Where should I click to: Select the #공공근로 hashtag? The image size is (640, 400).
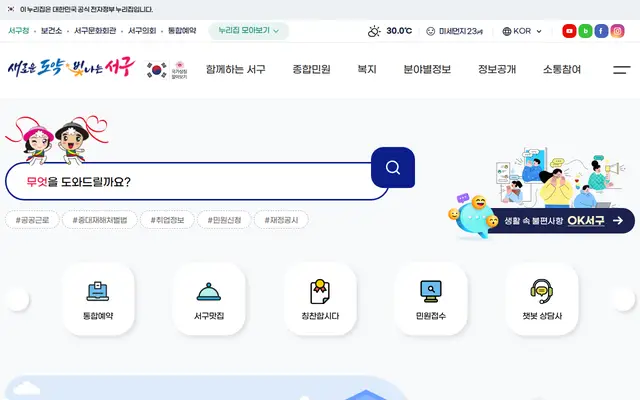click(x=32, y=220)
